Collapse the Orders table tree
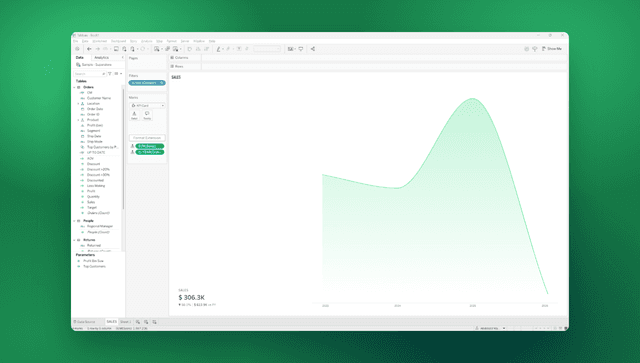 pos(75,87)
